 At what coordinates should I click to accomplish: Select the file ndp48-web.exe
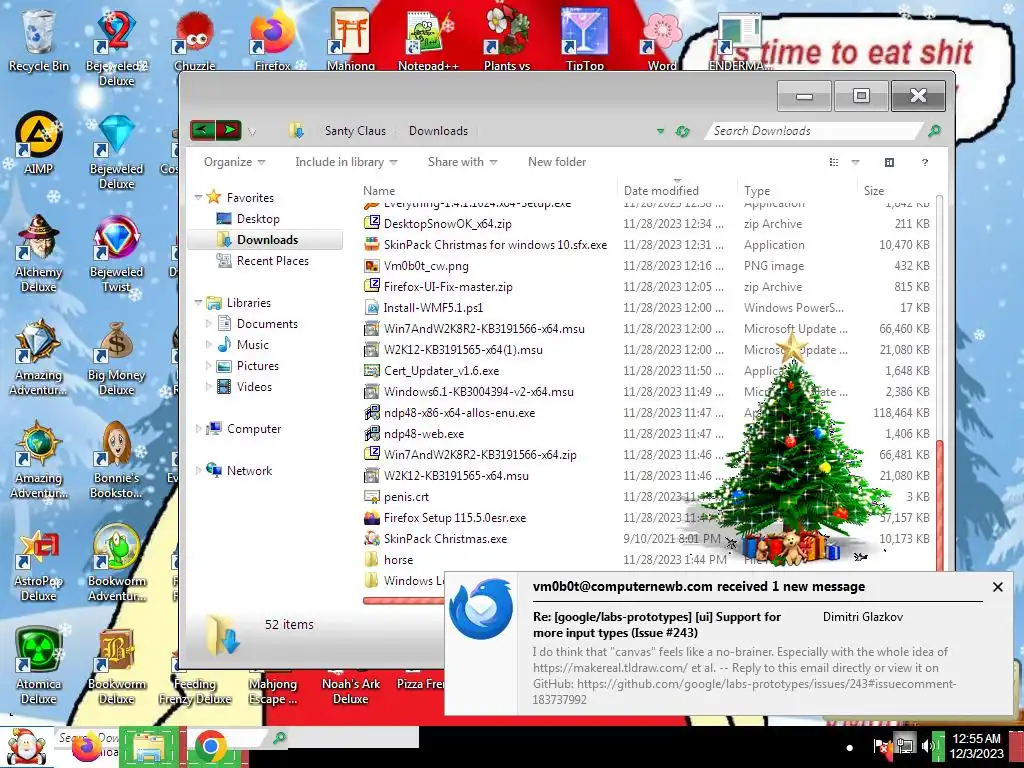[x=424, y=434]
